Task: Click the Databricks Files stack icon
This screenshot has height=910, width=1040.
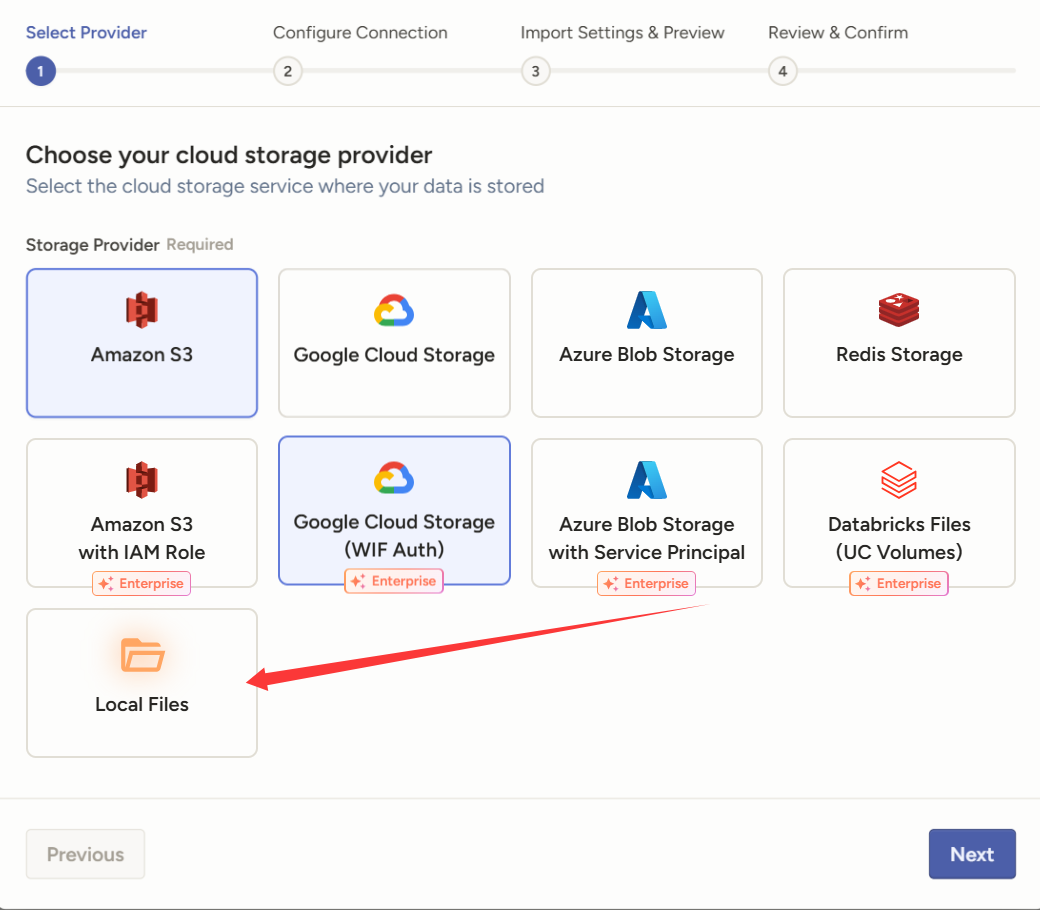Action: point(899,480)
